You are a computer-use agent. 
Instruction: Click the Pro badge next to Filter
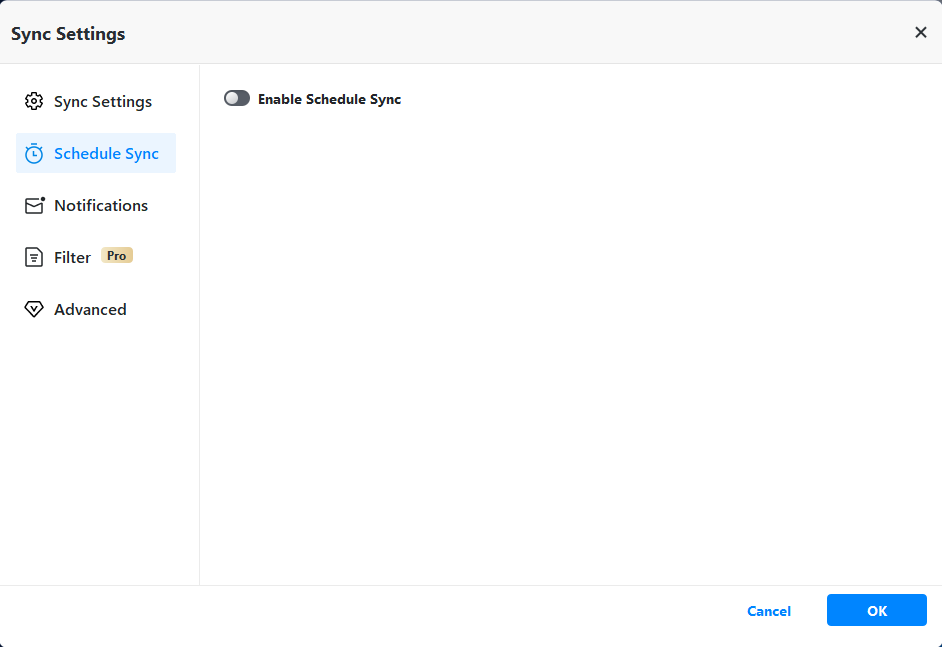pyautogui.click(x=117, y=256)
